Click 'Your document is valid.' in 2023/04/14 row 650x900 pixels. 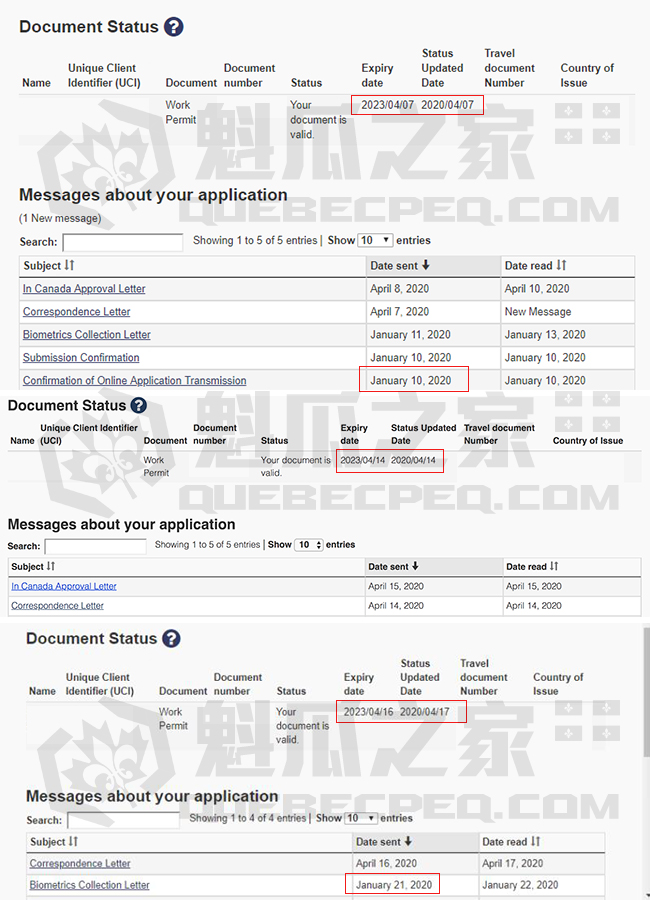(296, 467)
